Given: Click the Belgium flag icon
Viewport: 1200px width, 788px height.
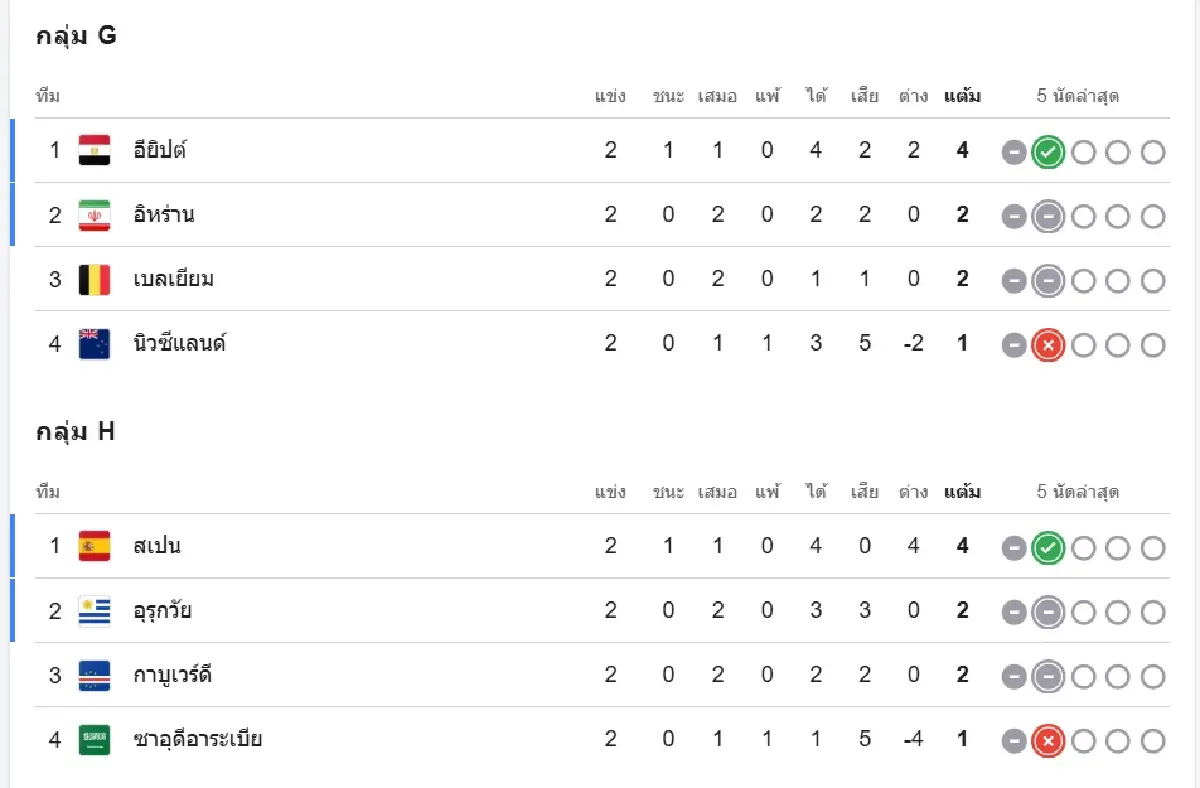Looking at the screenshot, I should (94, 279).
